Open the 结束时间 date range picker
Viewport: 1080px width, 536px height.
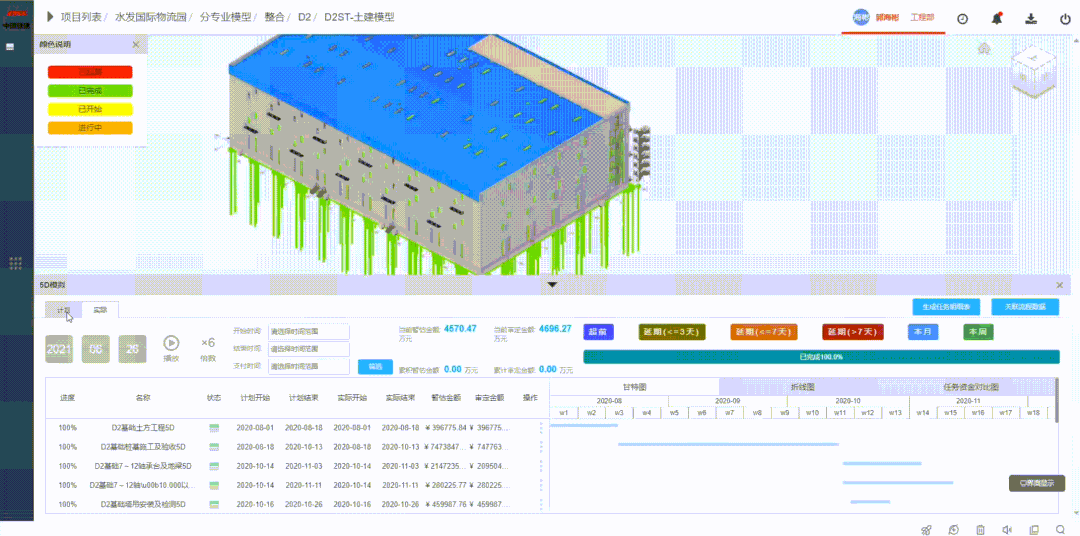coord(308,350)
